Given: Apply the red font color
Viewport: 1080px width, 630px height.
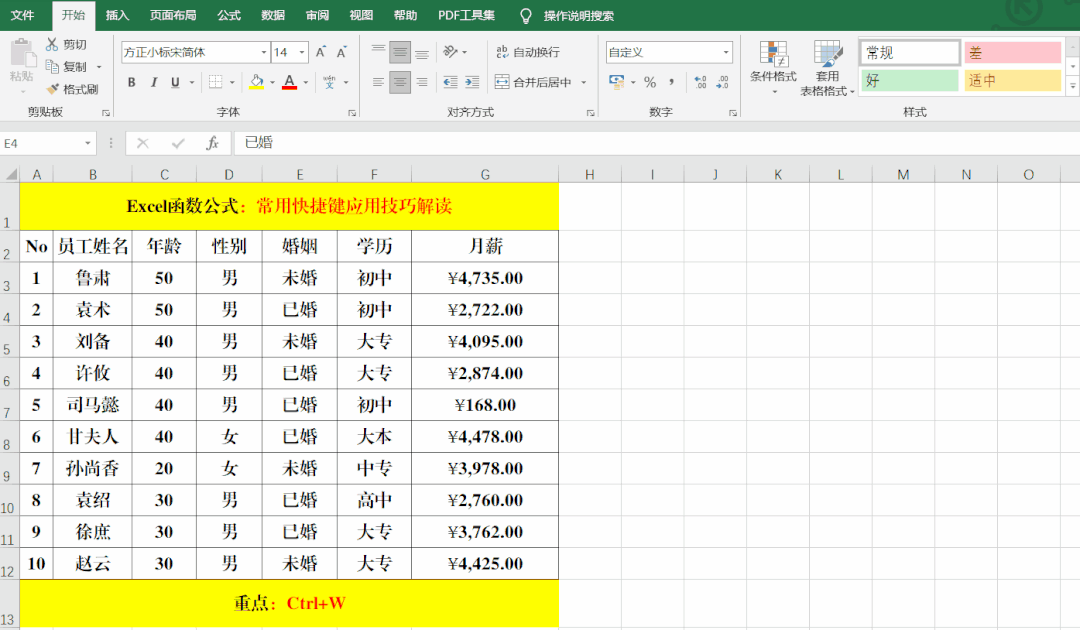Looking at the screenshot, I should [x=290, y=82].
